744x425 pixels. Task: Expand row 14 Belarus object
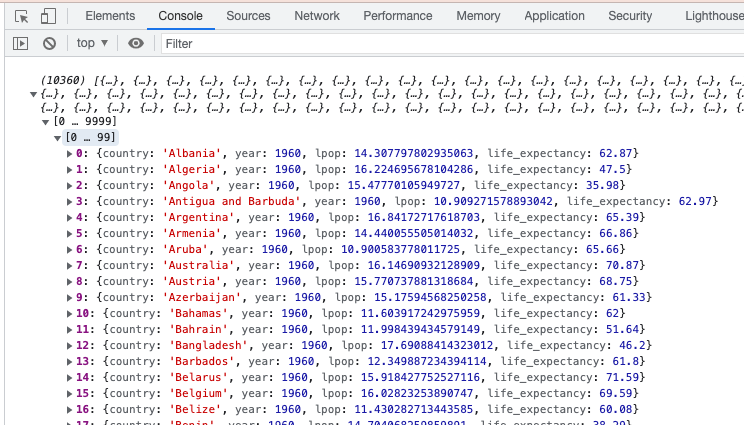point(69,378)
